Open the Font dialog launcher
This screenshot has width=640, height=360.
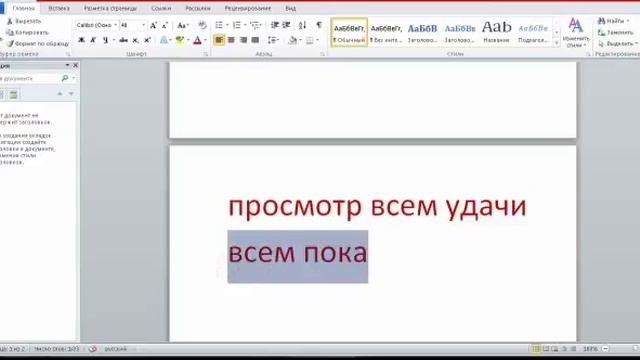click(x=206, y=54)
